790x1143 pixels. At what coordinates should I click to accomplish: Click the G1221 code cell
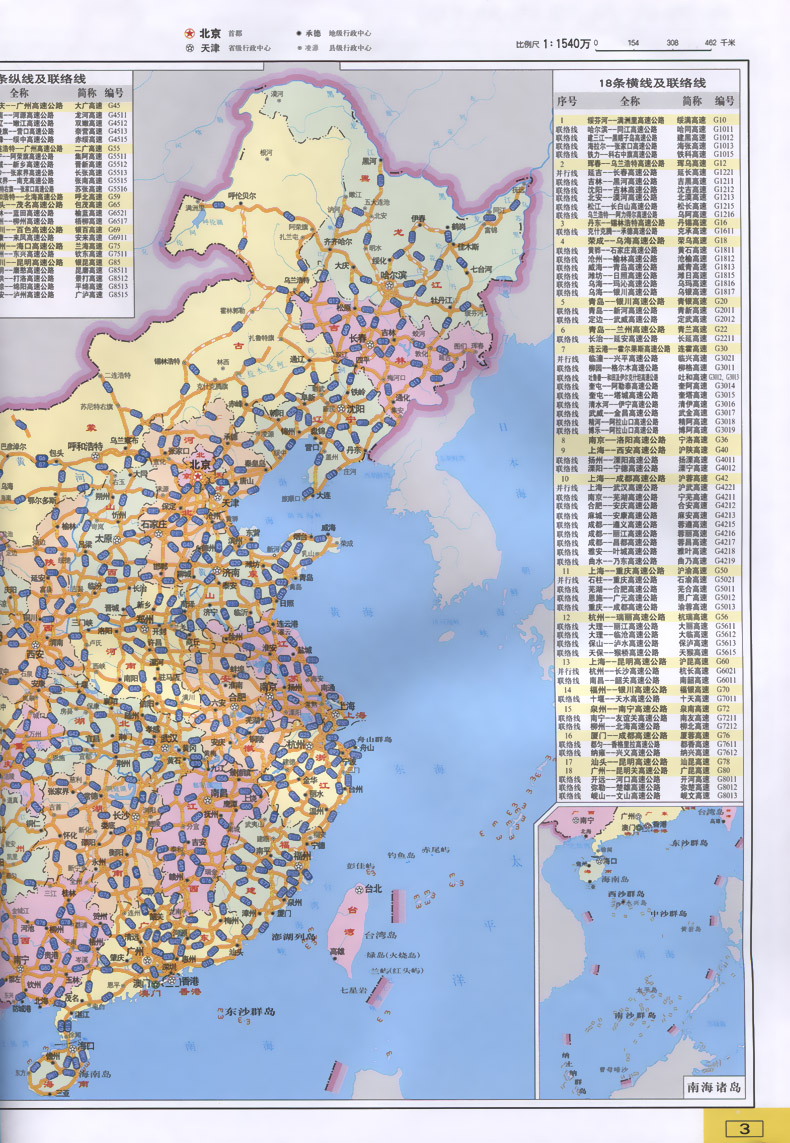click(x=724, y=173)
